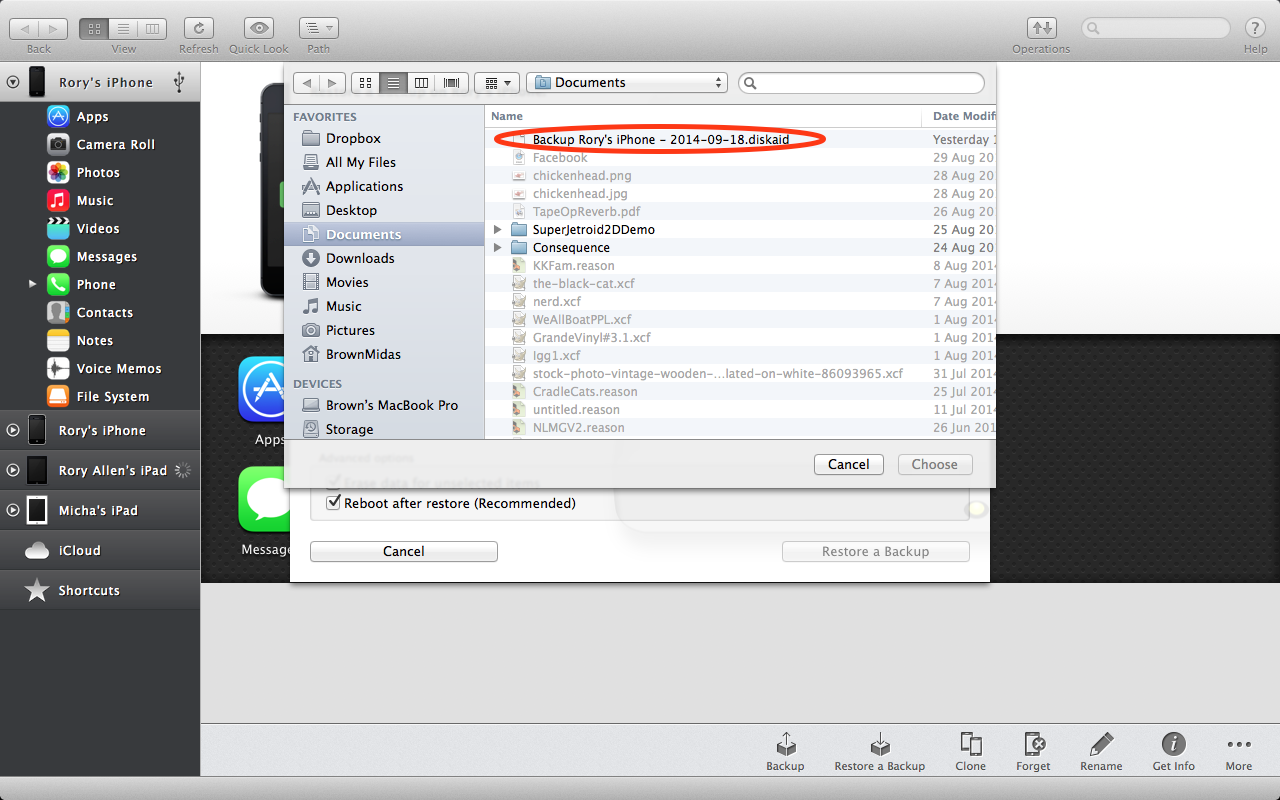Viewport: 1280px width, 800px height.
Task: Open the Documents location dropdown
Action: click(x=627, y=83)
